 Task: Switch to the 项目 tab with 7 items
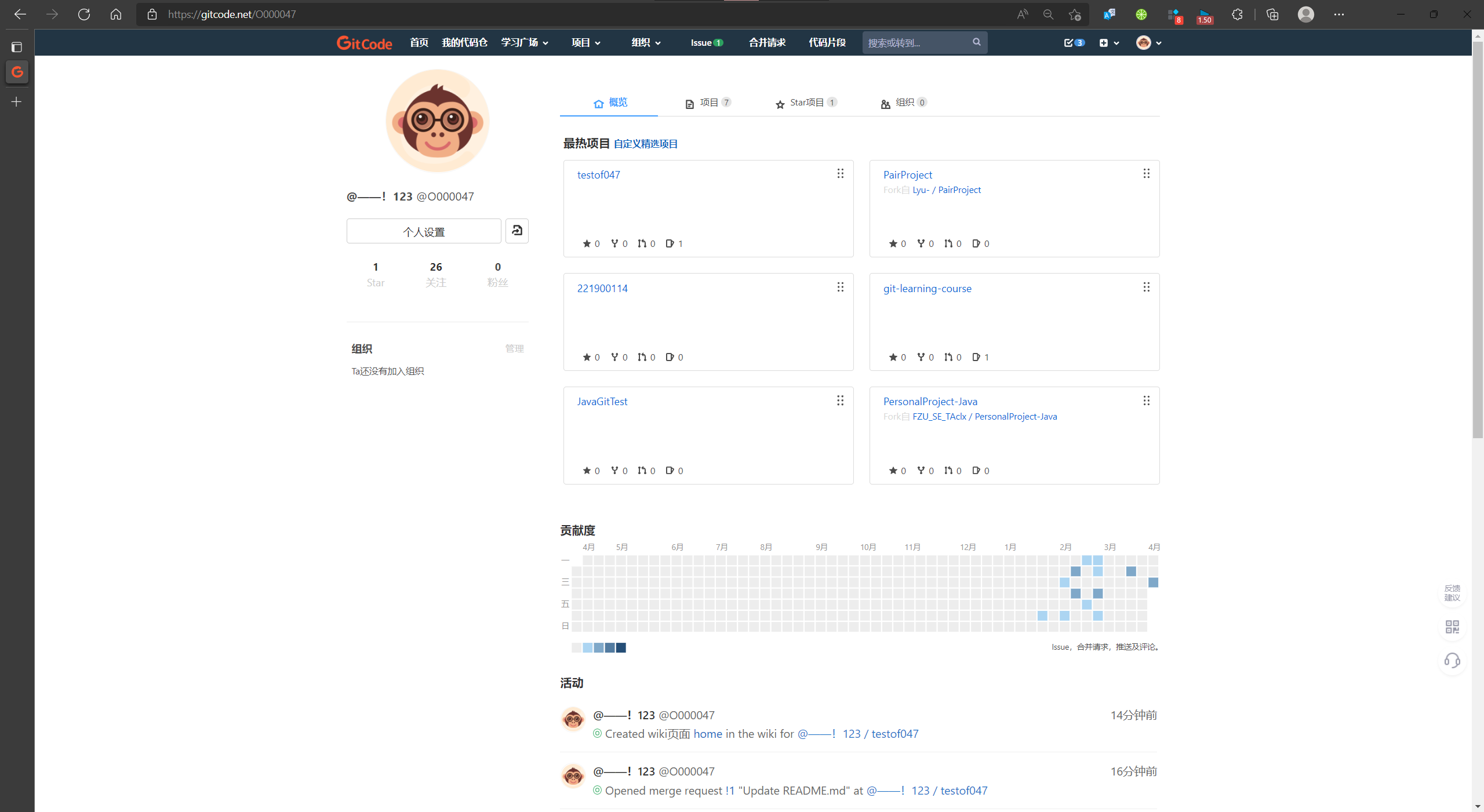(x=708, y=103)
